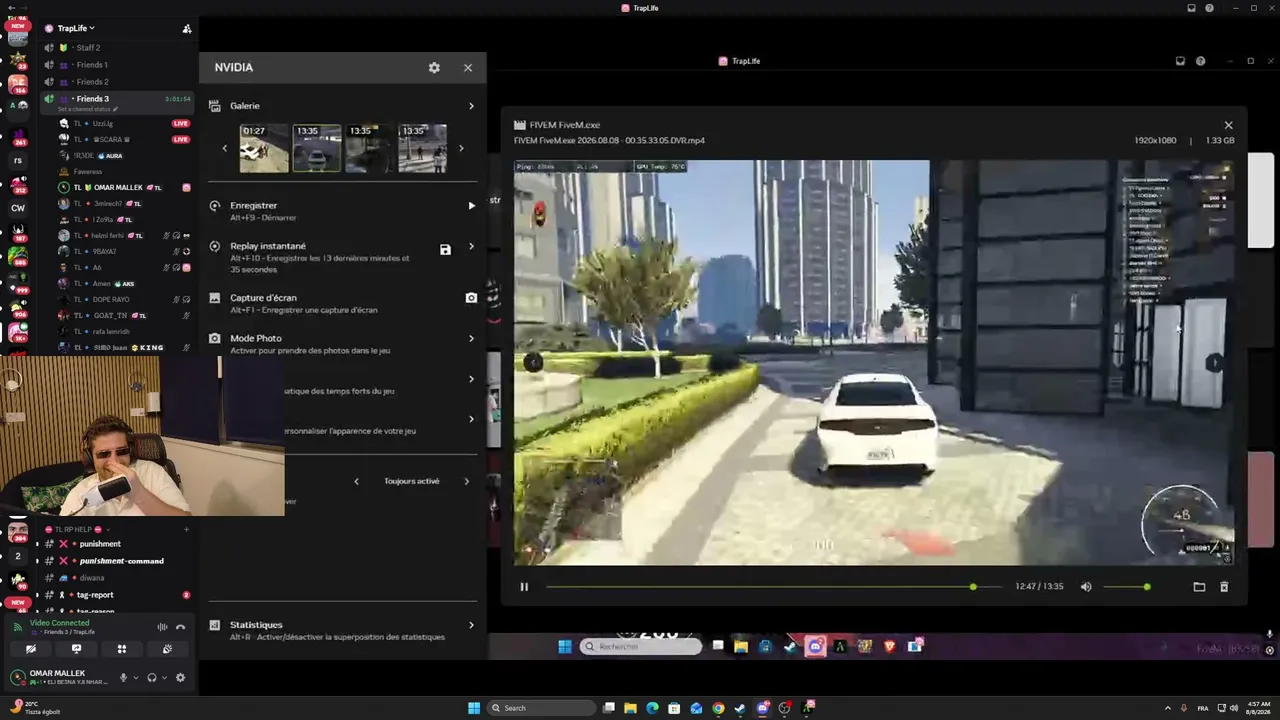Expand the Statistiques section

[x=471, y=625]
